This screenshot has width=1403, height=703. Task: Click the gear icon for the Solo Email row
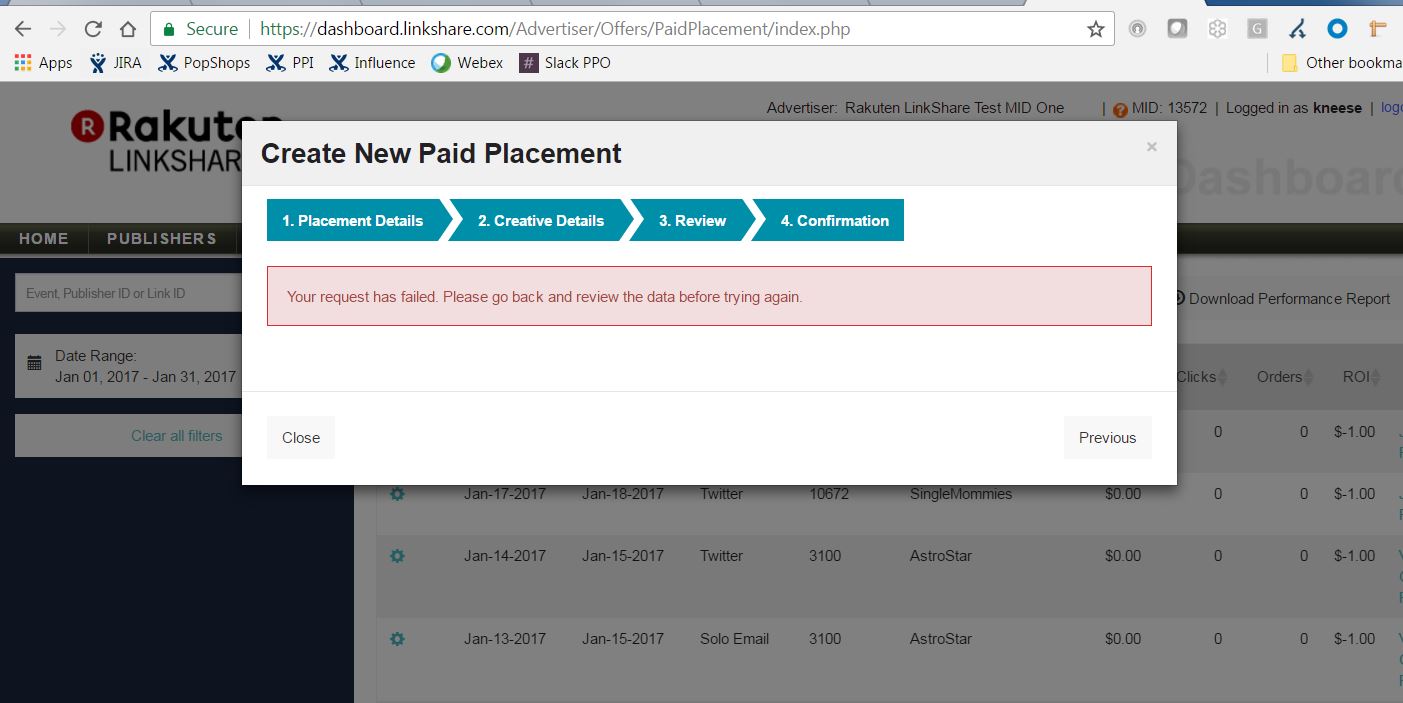click(x=397, y=639)
